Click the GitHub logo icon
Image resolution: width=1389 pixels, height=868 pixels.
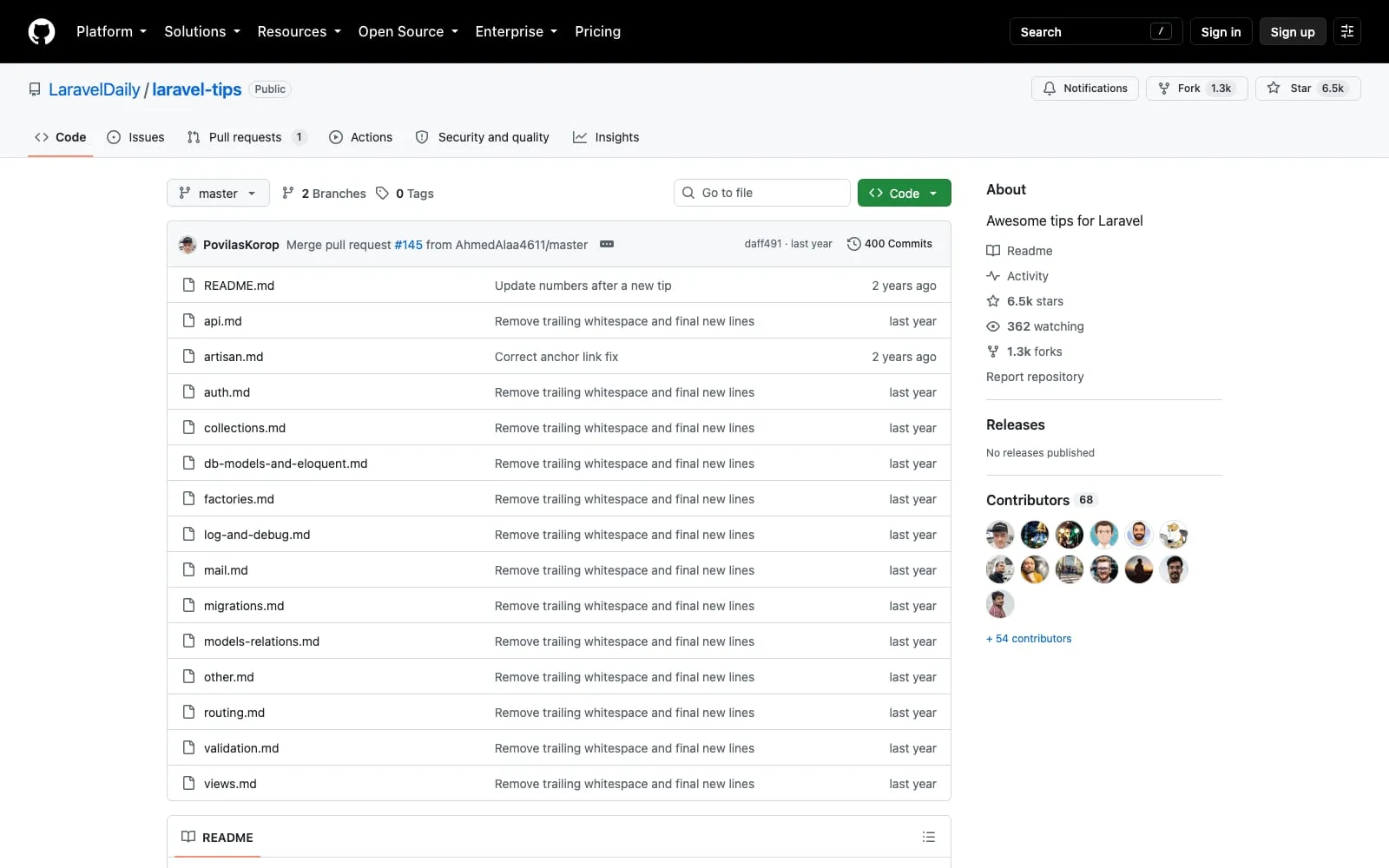point(42,31)
